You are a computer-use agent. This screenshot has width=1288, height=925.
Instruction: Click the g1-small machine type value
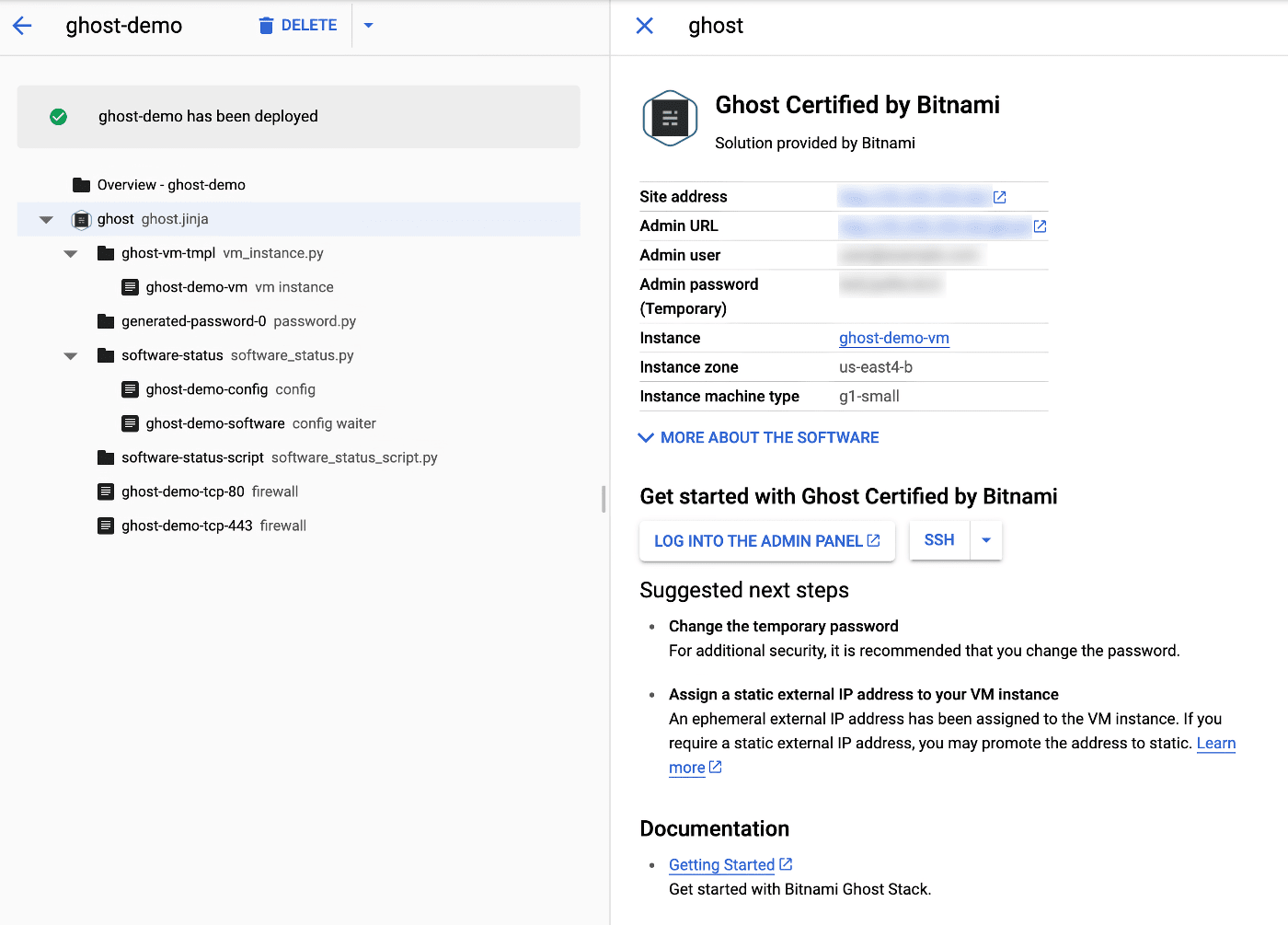(869, 397)
